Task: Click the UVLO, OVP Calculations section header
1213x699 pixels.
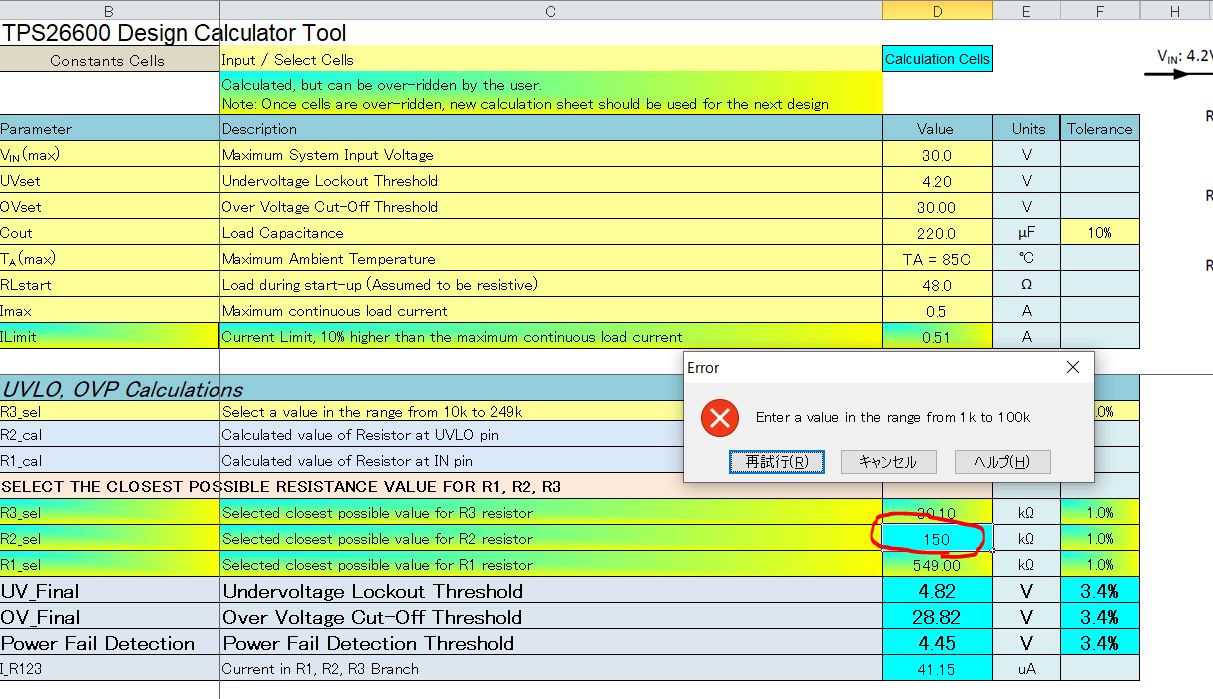Action: click(x=121, y=389)
